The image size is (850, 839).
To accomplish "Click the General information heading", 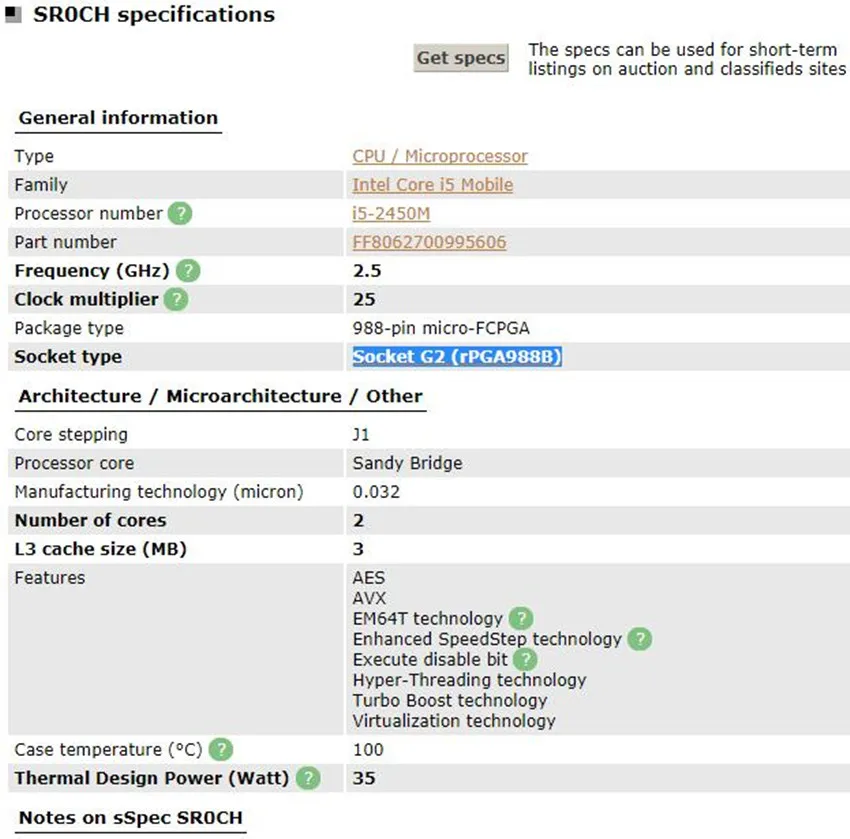I will tap(118, 118).
